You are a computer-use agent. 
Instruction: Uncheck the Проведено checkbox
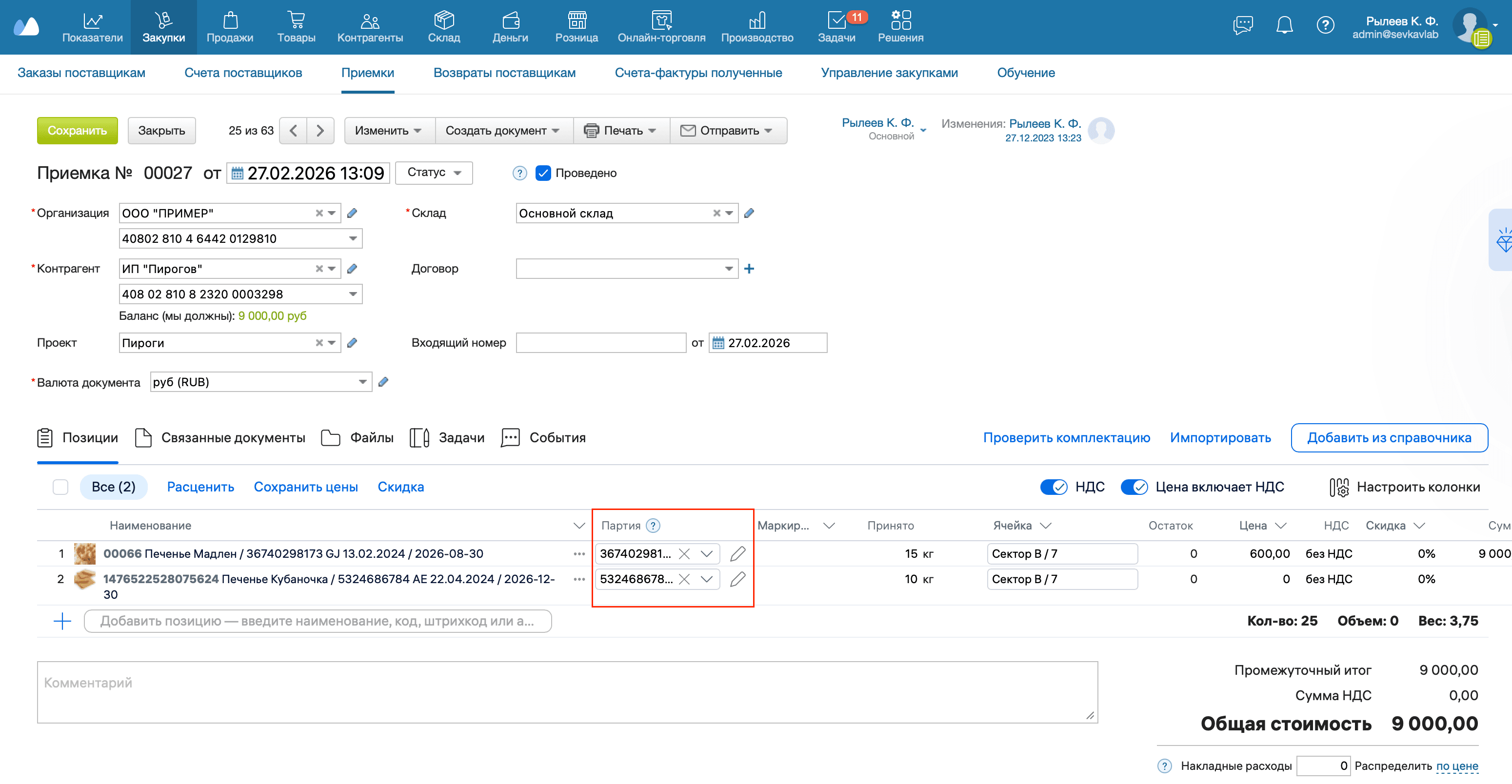point(543,173)
